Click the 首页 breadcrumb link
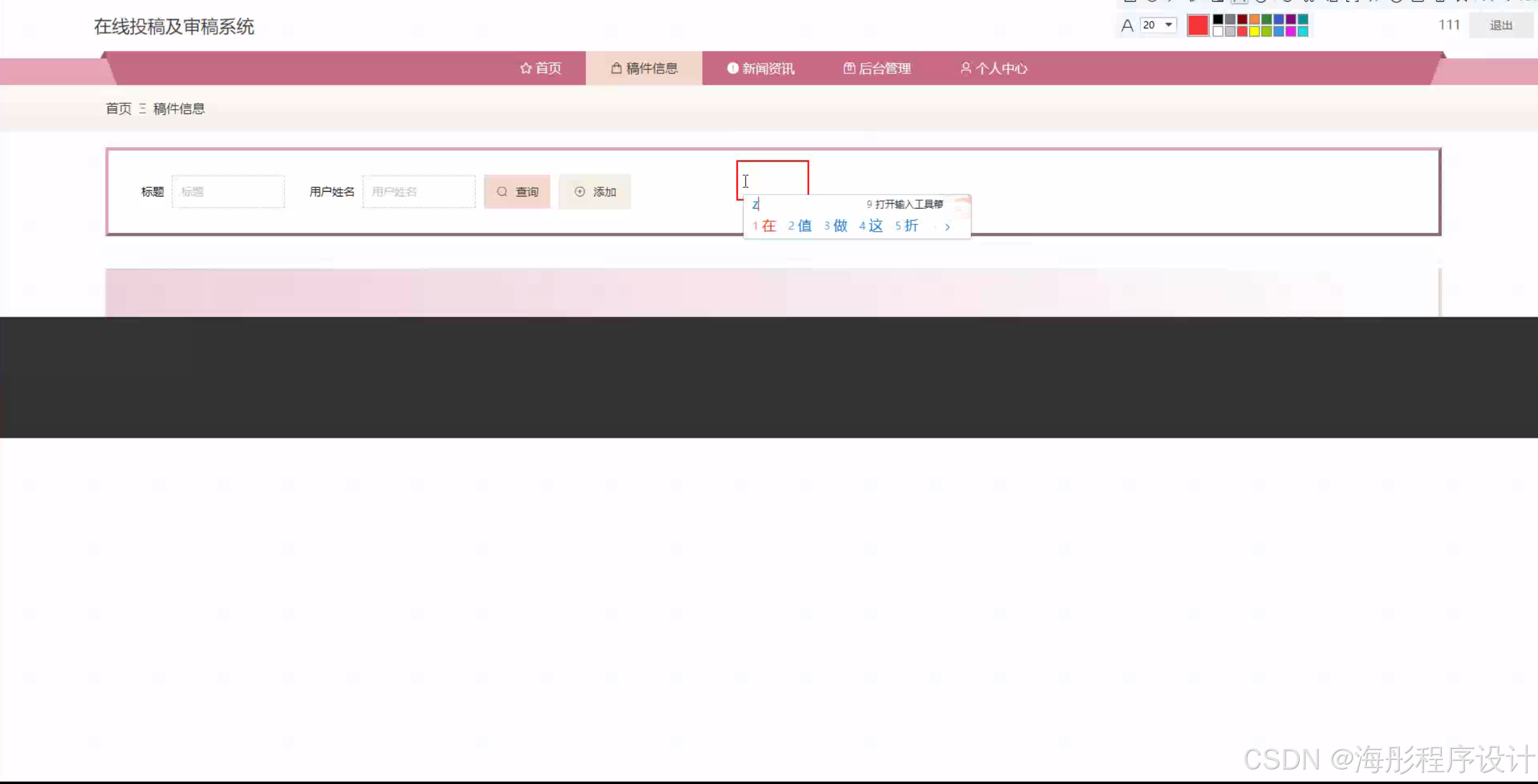This screenshot has width=1538, height=784. 118,109
